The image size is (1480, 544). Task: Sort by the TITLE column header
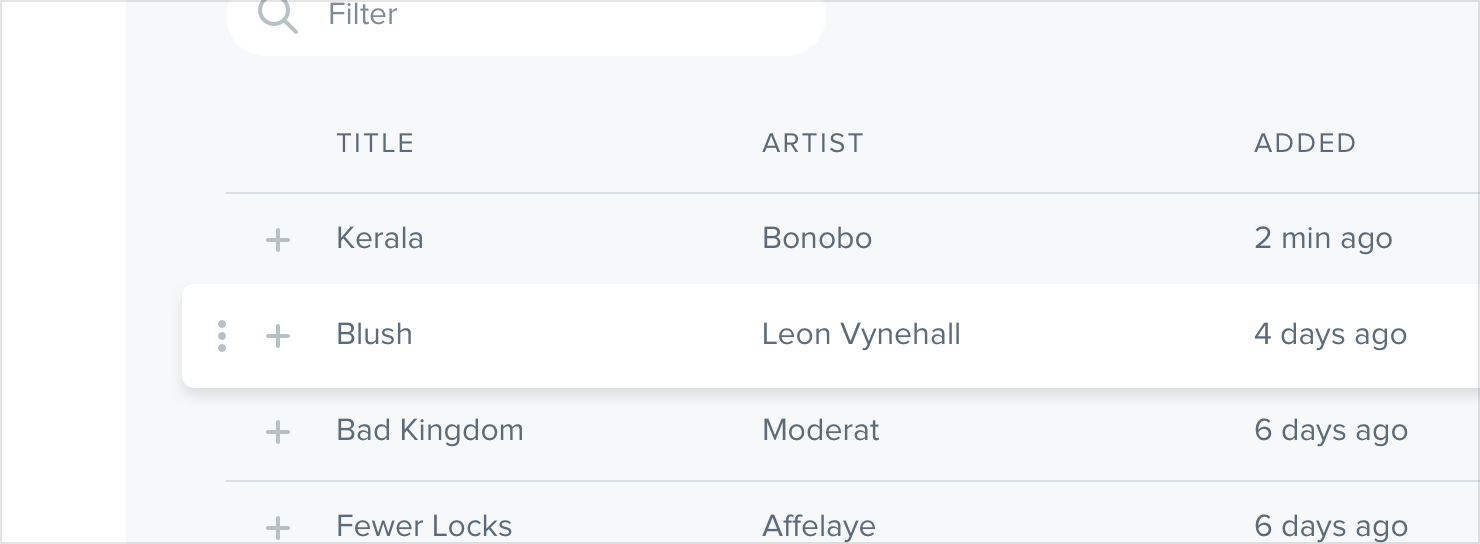tap(375, 143)
